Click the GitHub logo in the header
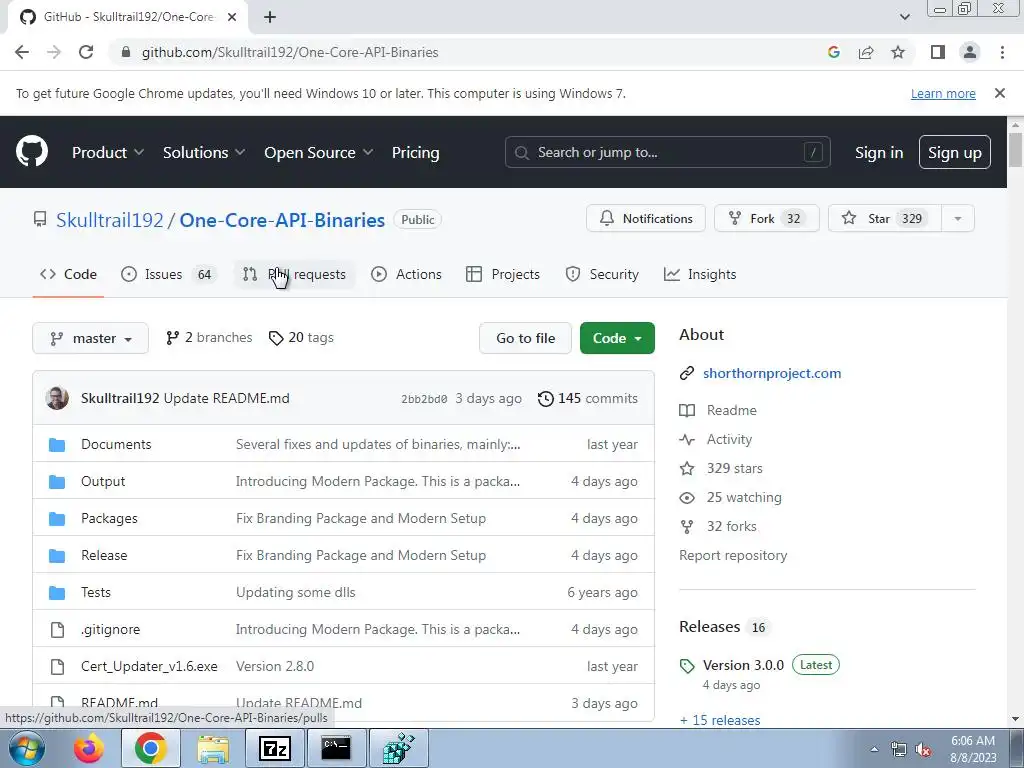The image size is (1024, 768). pyautogui.click(x=32, y=152)
